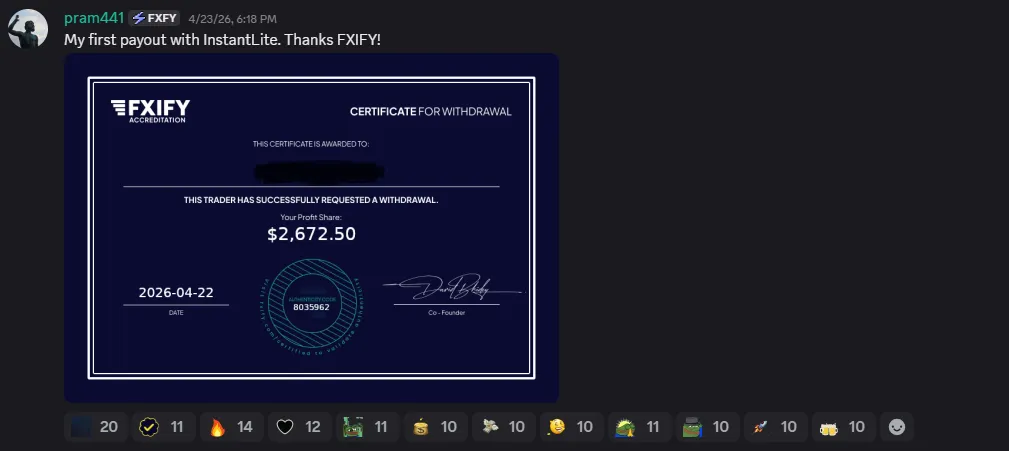
Task: Toggle the green frog emote reaction with 11
Action: coord(368,427)
